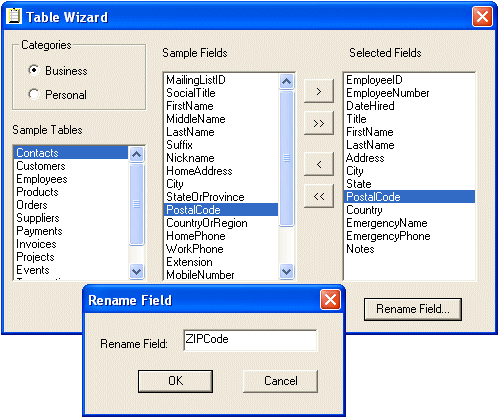This screenshot has width=498, height=417.
Task: Select Products in Sample Tables
Action: click(x=71, y=192)
